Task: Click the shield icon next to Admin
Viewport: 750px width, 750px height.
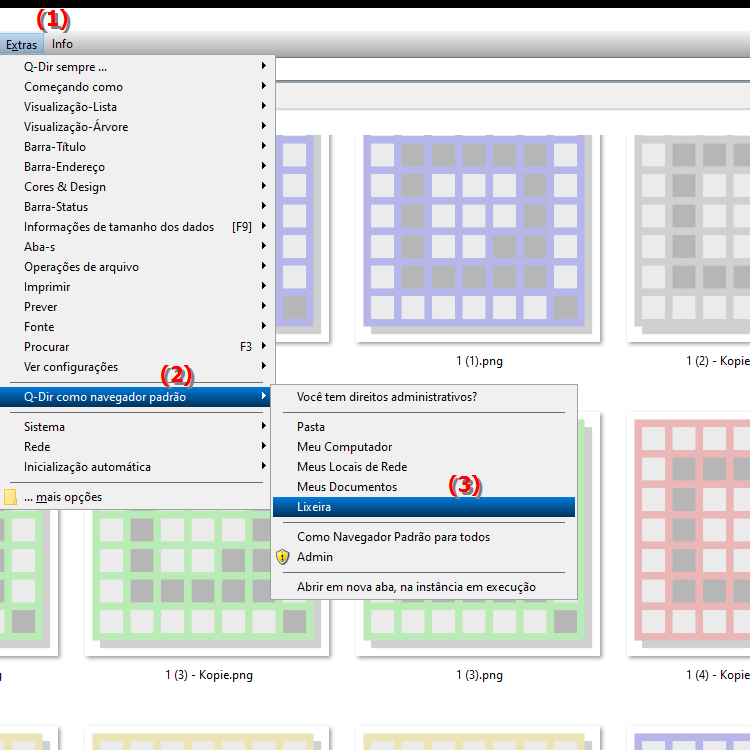Action: click(x=283, y=557)
